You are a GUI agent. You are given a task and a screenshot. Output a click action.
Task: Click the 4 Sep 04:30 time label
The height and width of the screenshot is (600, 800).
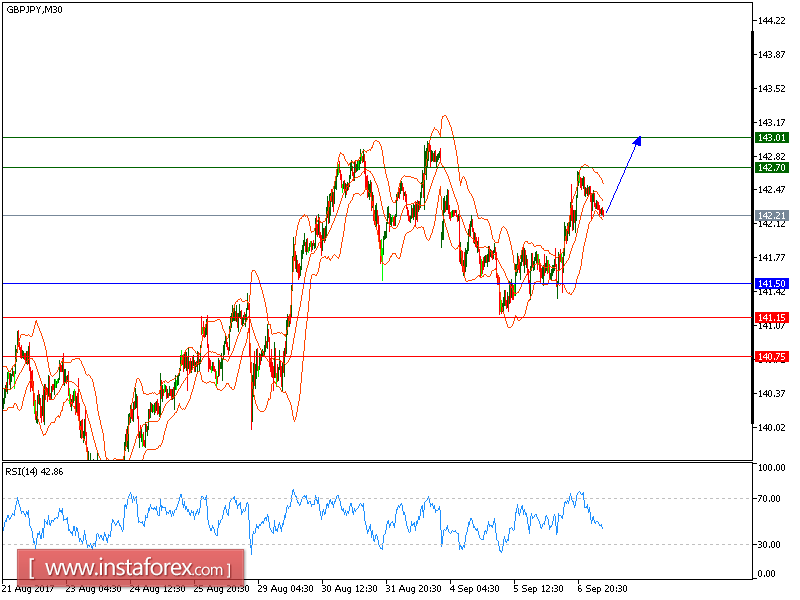coord(474,589)
